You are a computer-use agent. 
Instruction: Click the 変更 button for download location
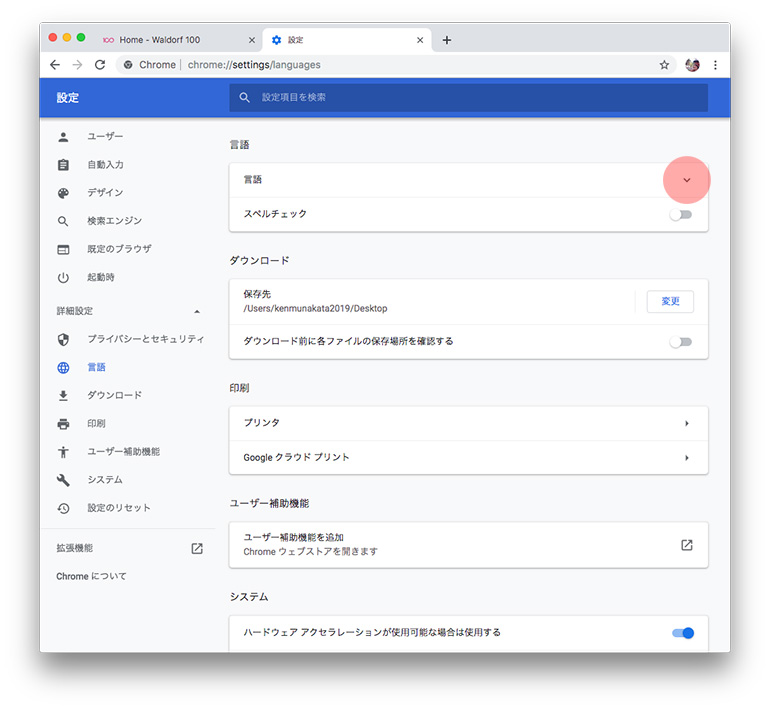tap(670, 301)
